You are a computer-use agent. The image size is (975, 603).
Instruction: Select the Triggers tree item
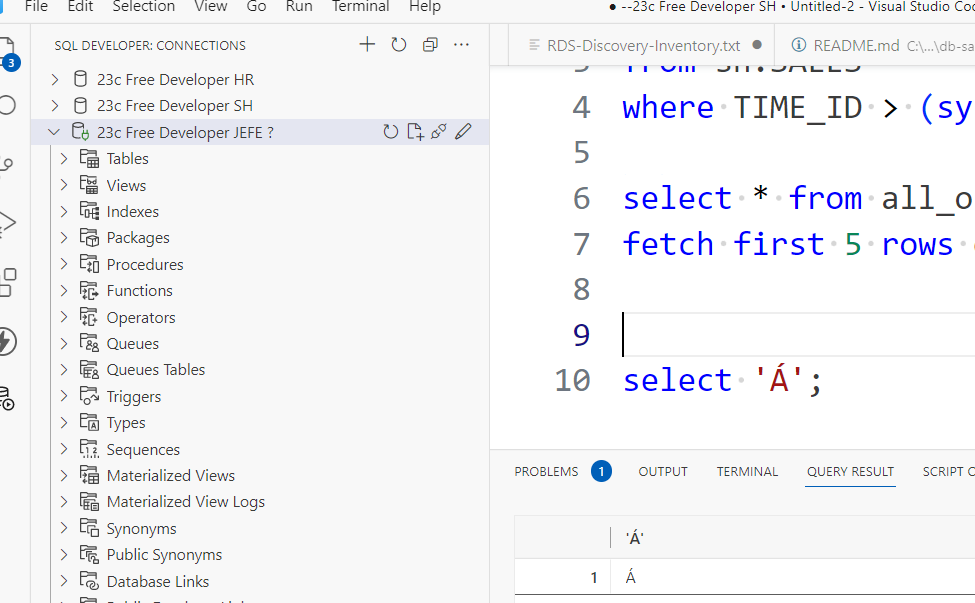(133, 396)
